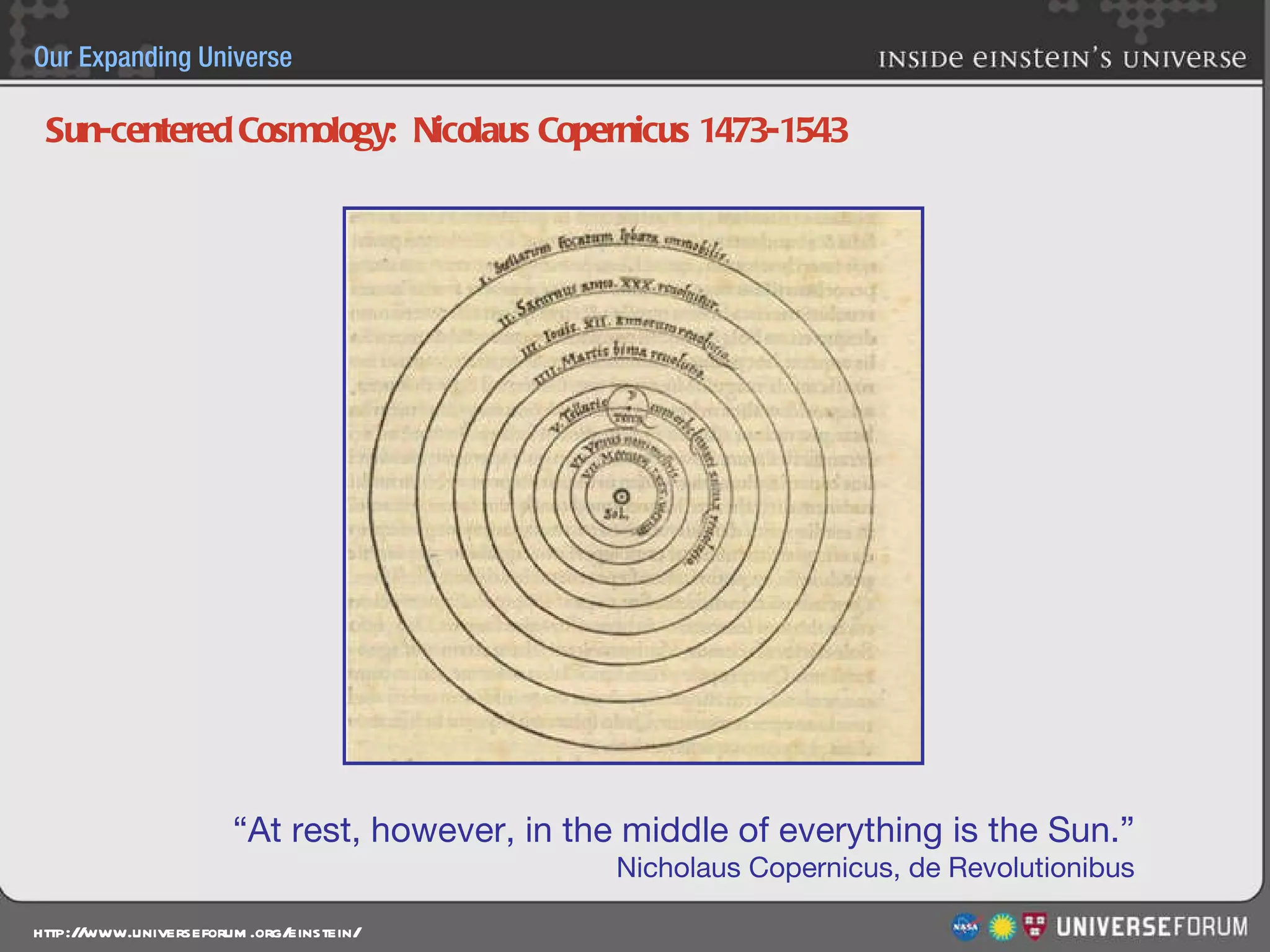Click the Copernican heliocentric diagram image

click(633, 485)
